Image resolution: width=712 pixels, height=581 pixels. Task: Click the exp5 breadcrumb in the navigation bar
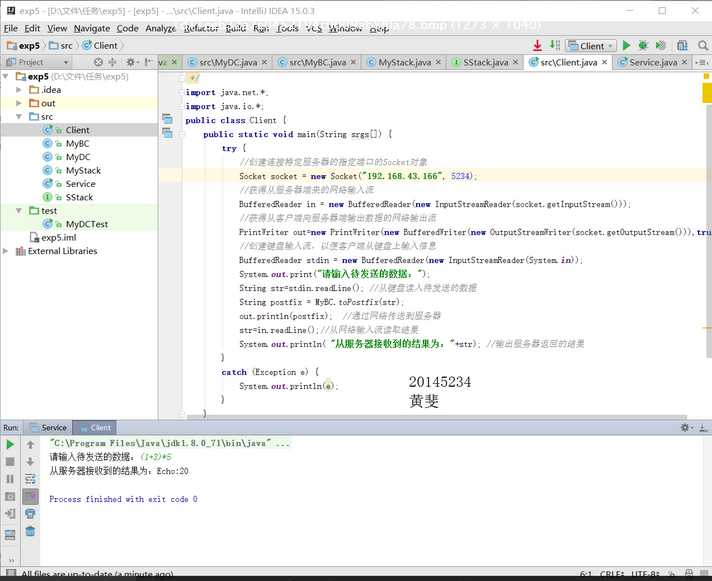pyautogui.click(x=24, y=45)
